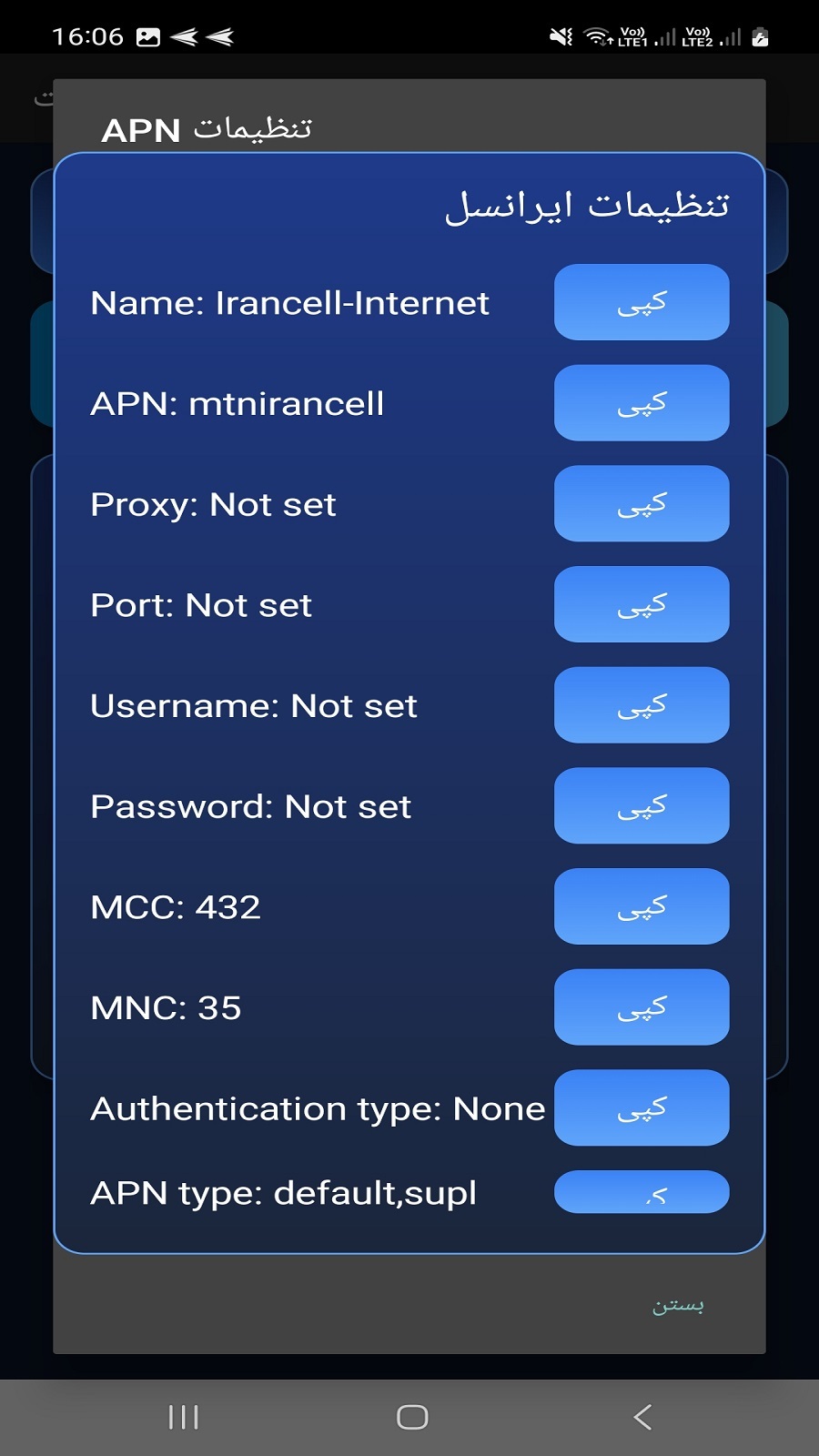Viewport: 819px width, 1456px height.
Task: Copy the Username setting value
Action: 642,705
